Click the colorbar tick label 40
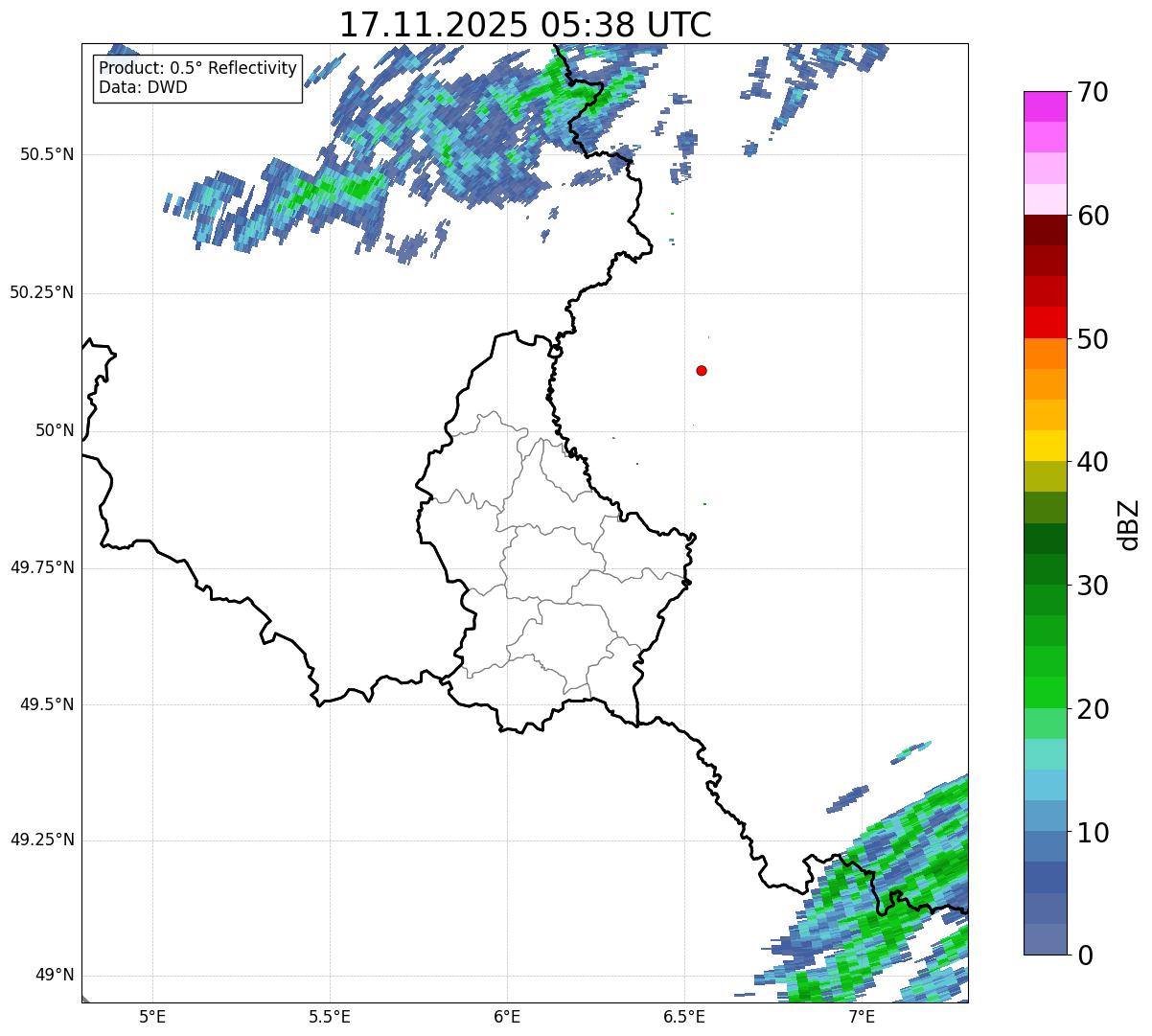Image resolution: width=1152 pixels, height=1036 pixels. tap(1093, 462)
